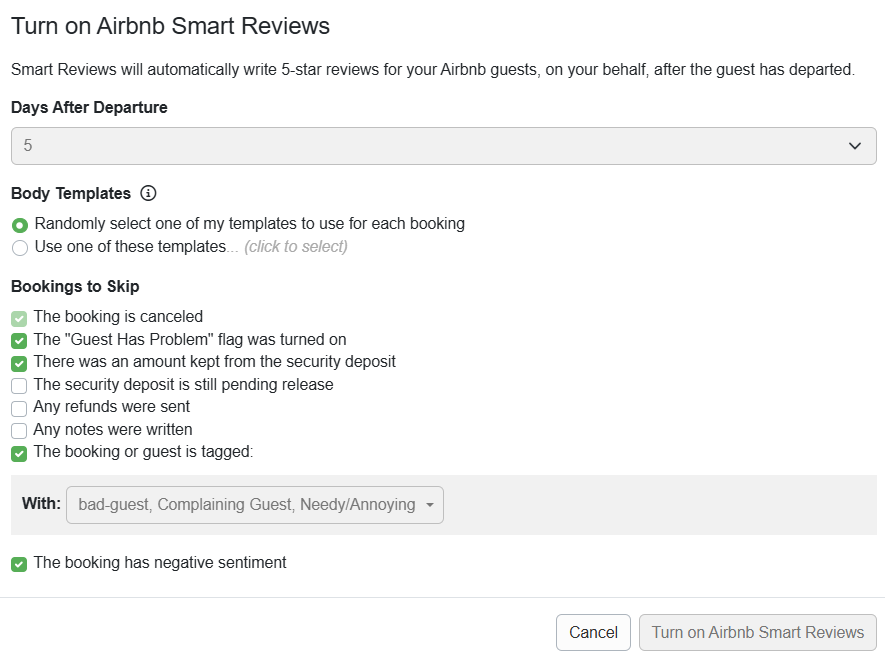
Task: Click the chevron on the Days After Departure dropdown
Action: click(856, 145)
